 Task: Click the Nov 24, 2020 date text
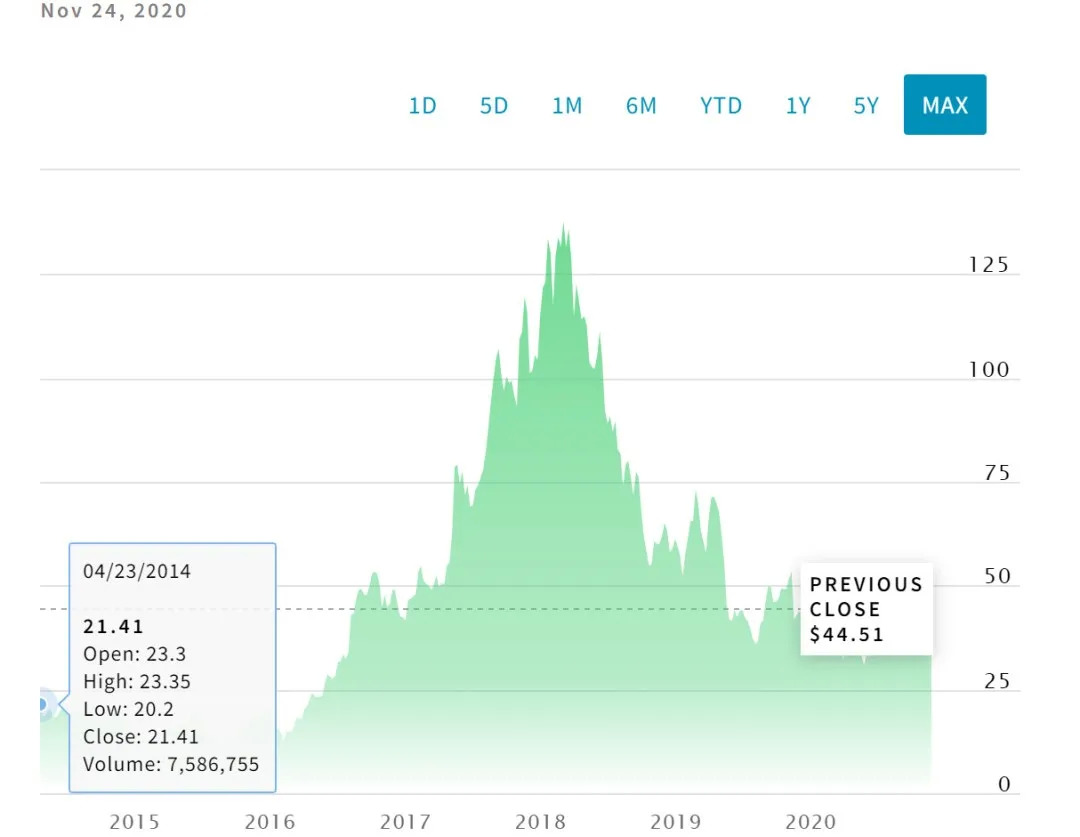click(x=113, y=12)
